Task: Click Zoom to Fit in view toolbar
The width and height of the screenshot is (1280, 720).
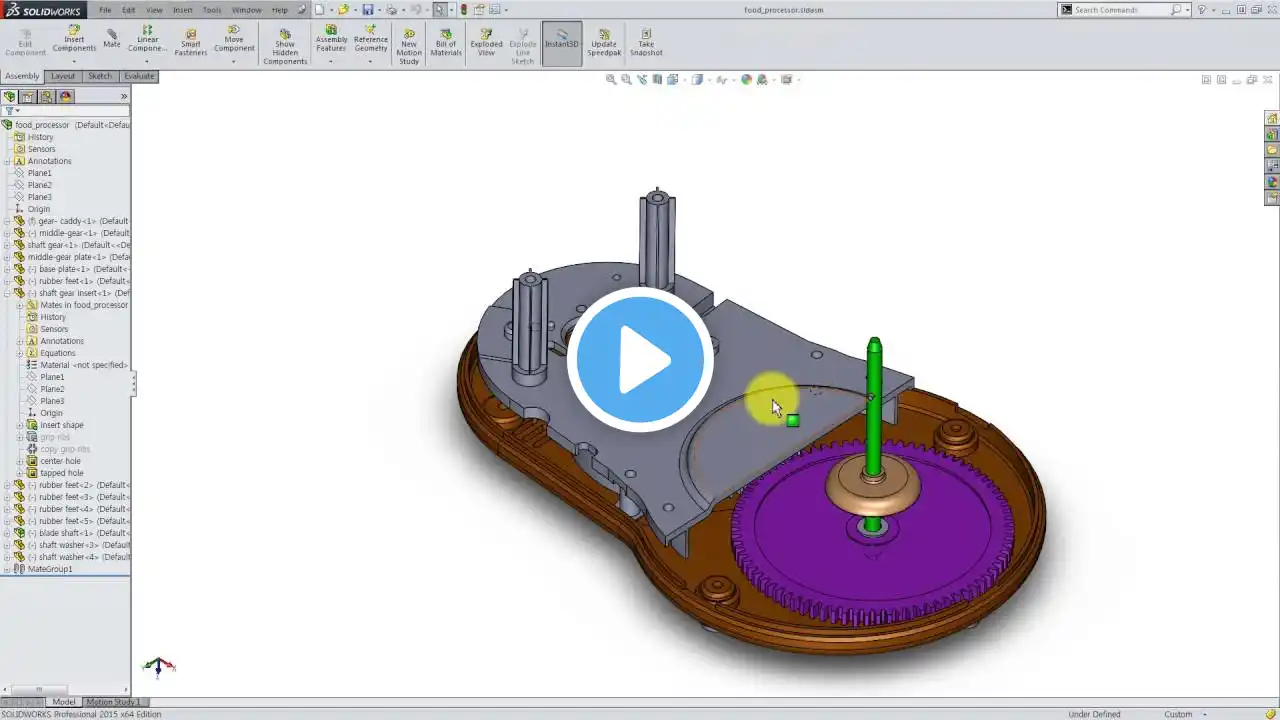Action: pyautogui.click(x=611, y=79)
